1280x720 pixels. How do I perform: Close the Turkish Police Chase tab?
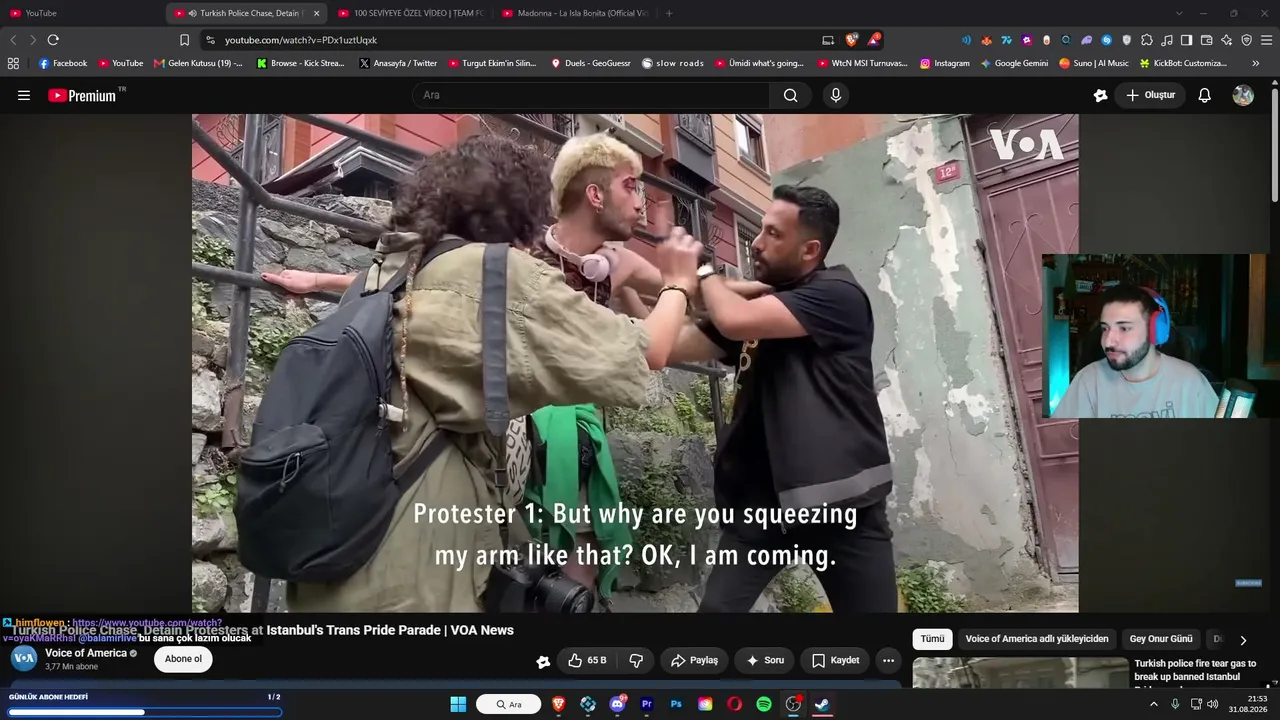coord(316,13)
